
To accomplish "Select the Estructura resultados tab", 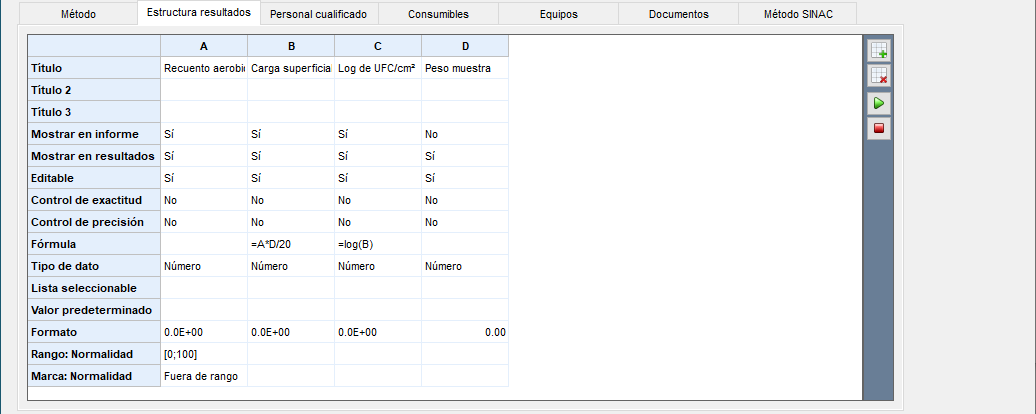I will pyautogui.click(x=199, y=13).
